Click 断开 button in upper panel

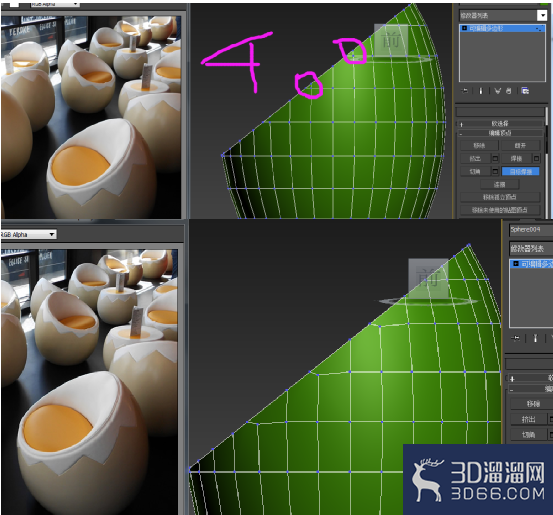[520, 145]
